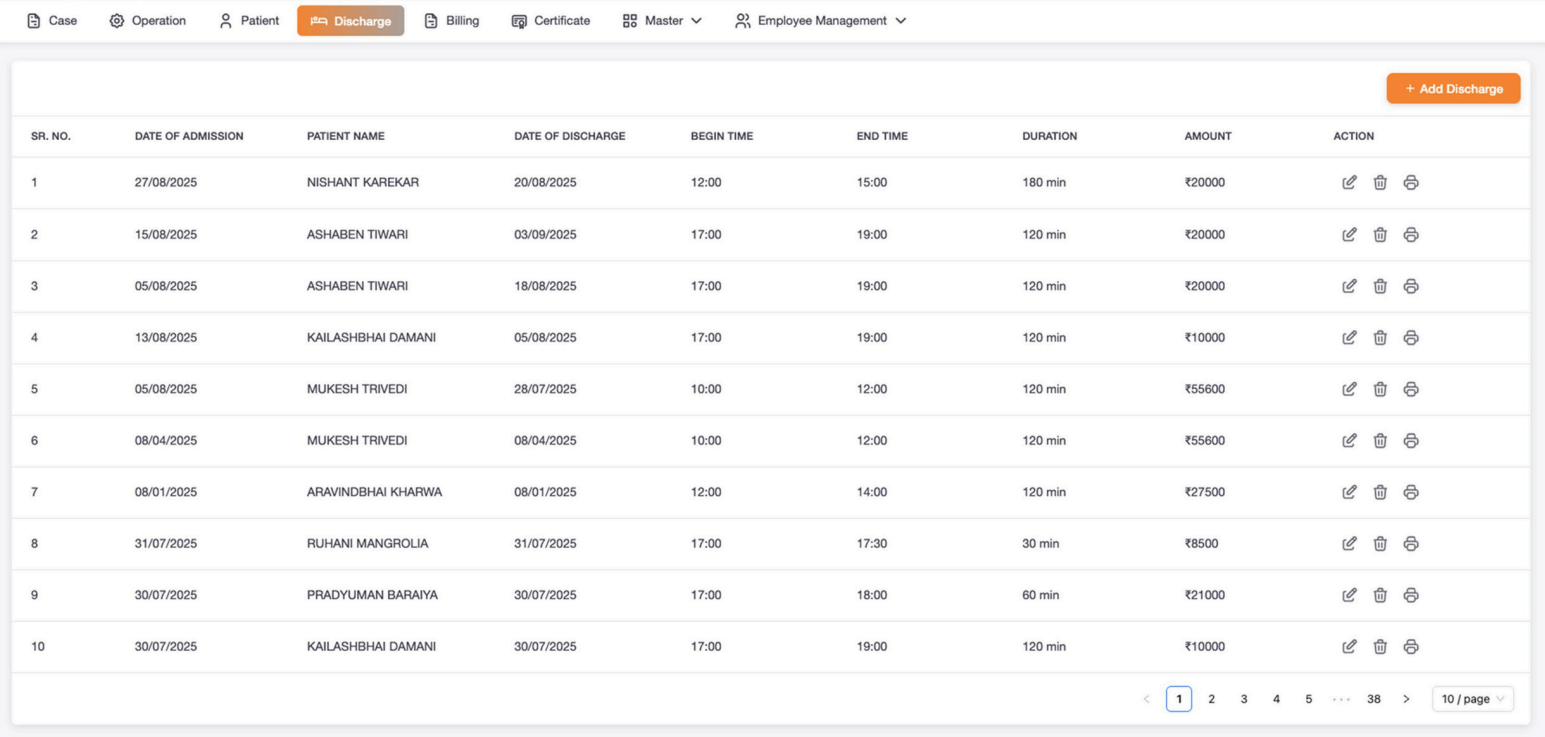Delete Pradyuman Baraiya's discharge entry
Screen dimensions: 1545x737
(1380, 595)
